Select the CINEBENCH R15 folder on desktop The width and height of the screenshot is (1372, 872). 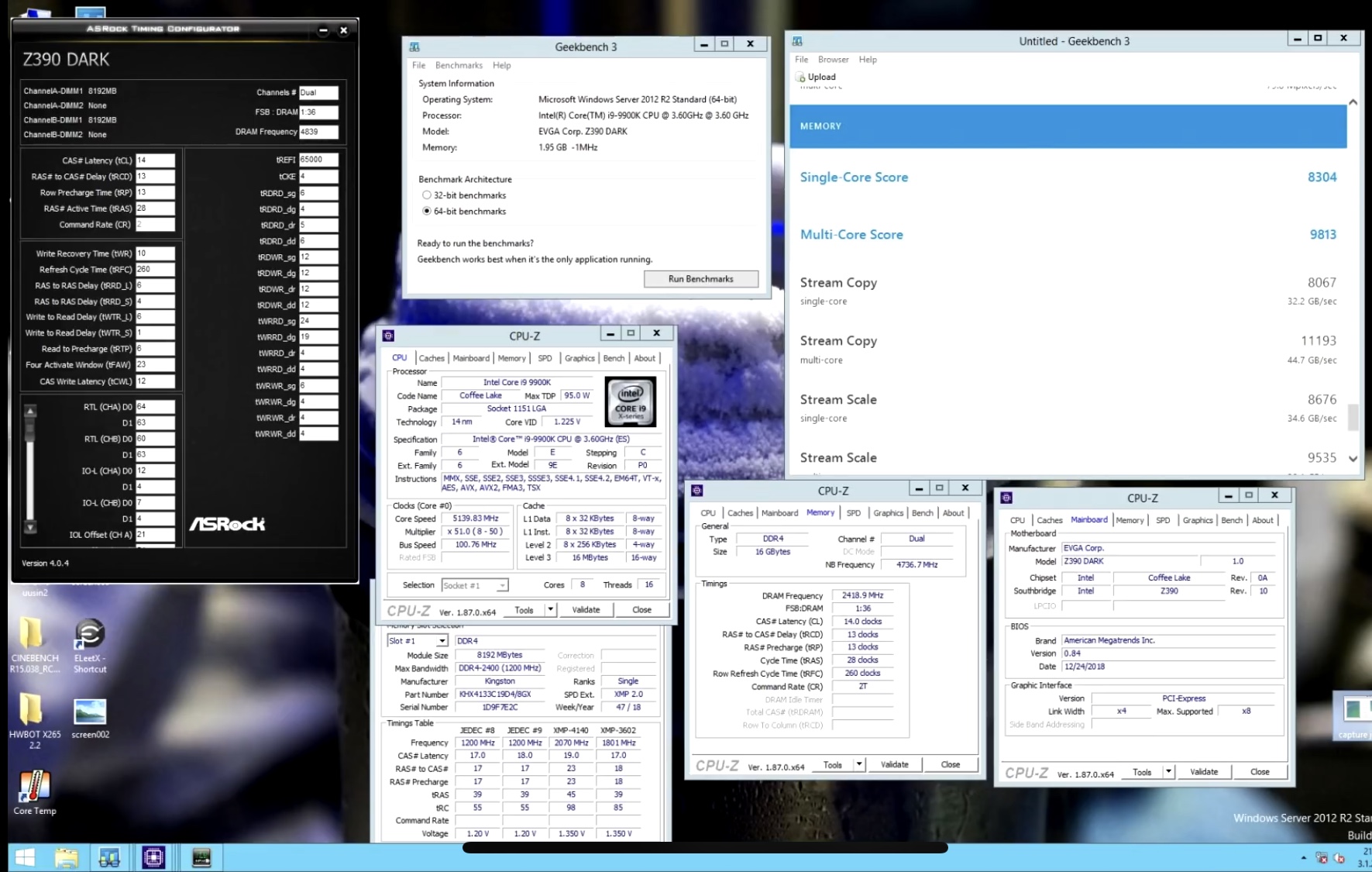click(33, 644)
